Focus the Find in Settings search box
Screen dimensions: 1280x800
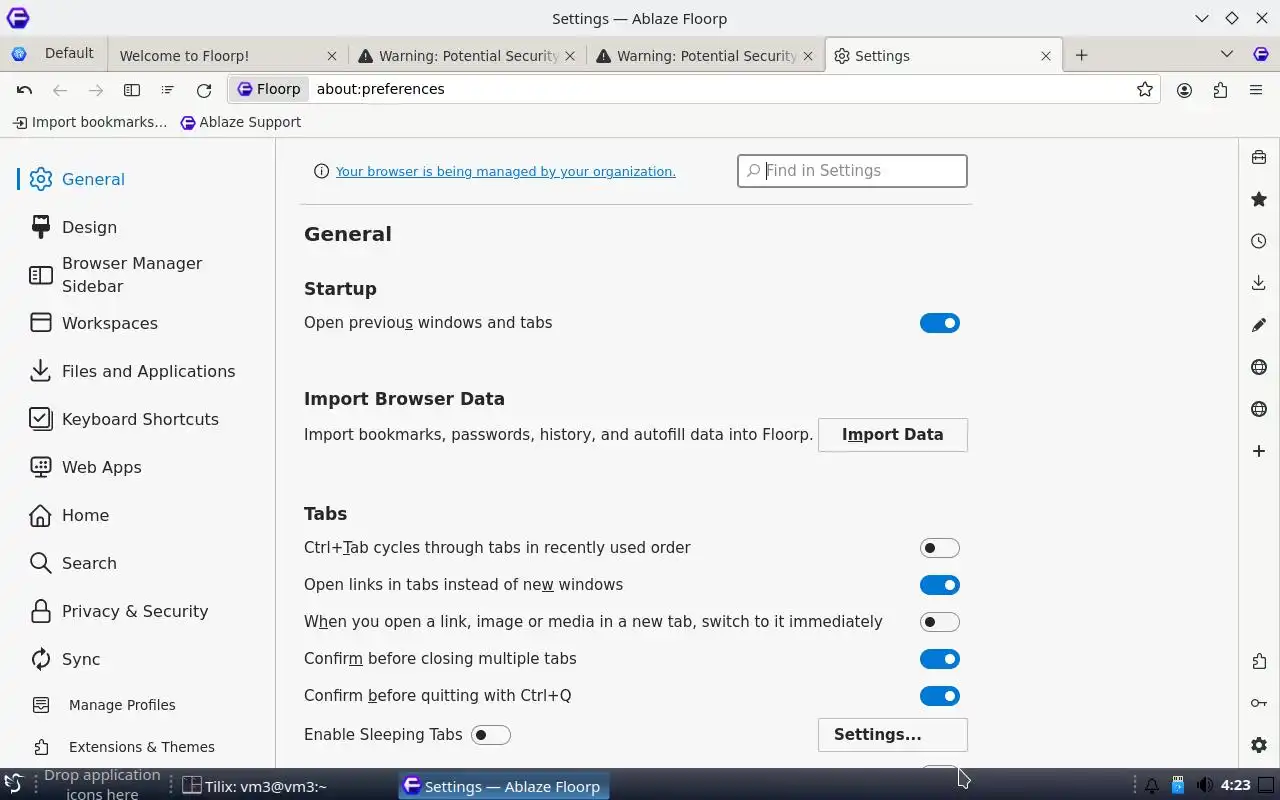point(852,171)
